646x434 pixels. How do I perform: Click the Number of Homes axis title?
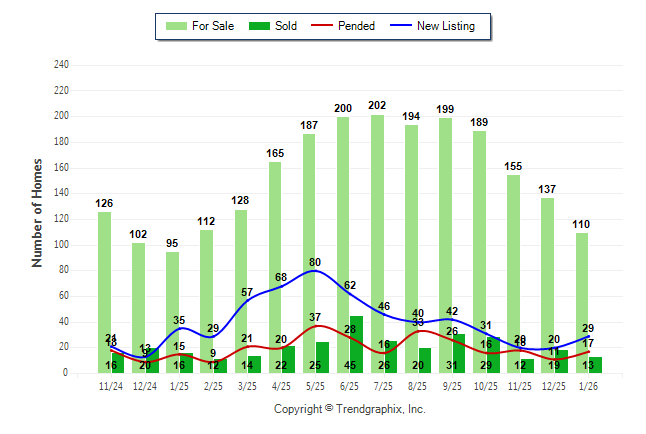[38, 212]
